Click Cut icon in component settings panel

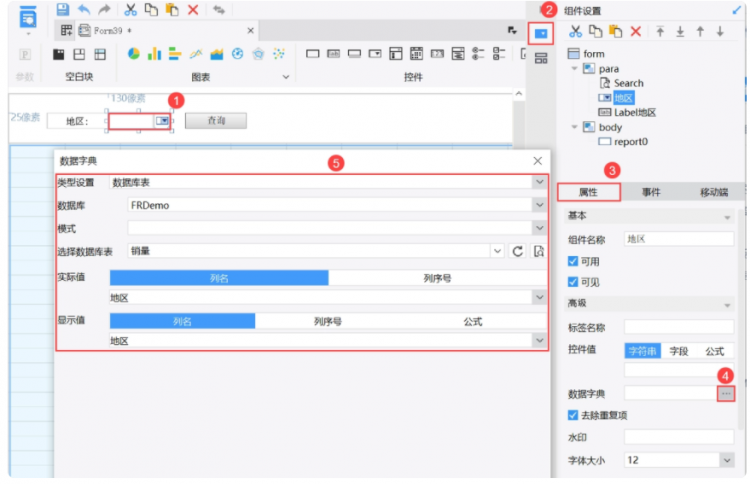pyautogui.click(x=575, y=32)
